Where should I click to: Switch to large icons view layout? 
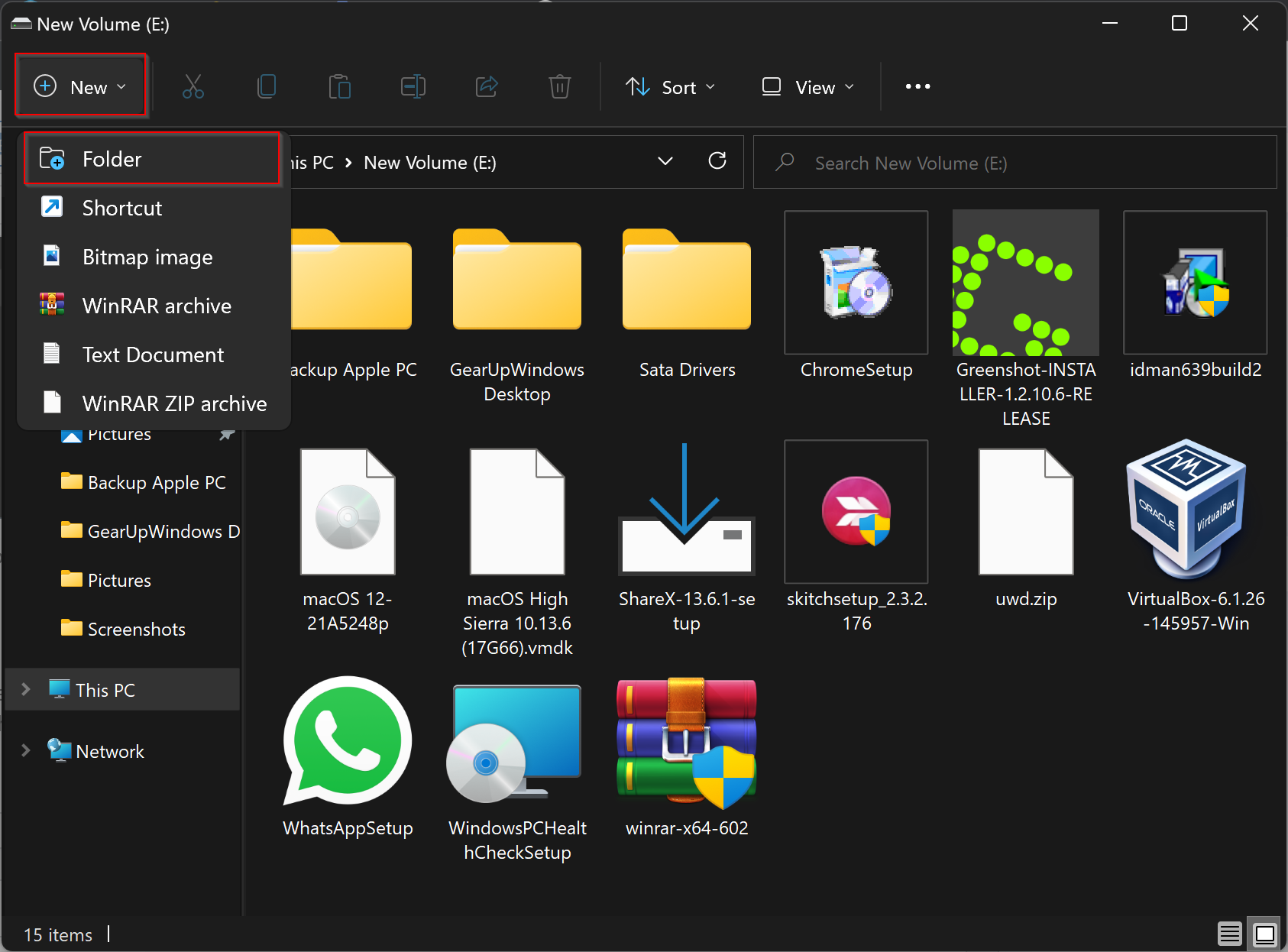point(1265,934)
